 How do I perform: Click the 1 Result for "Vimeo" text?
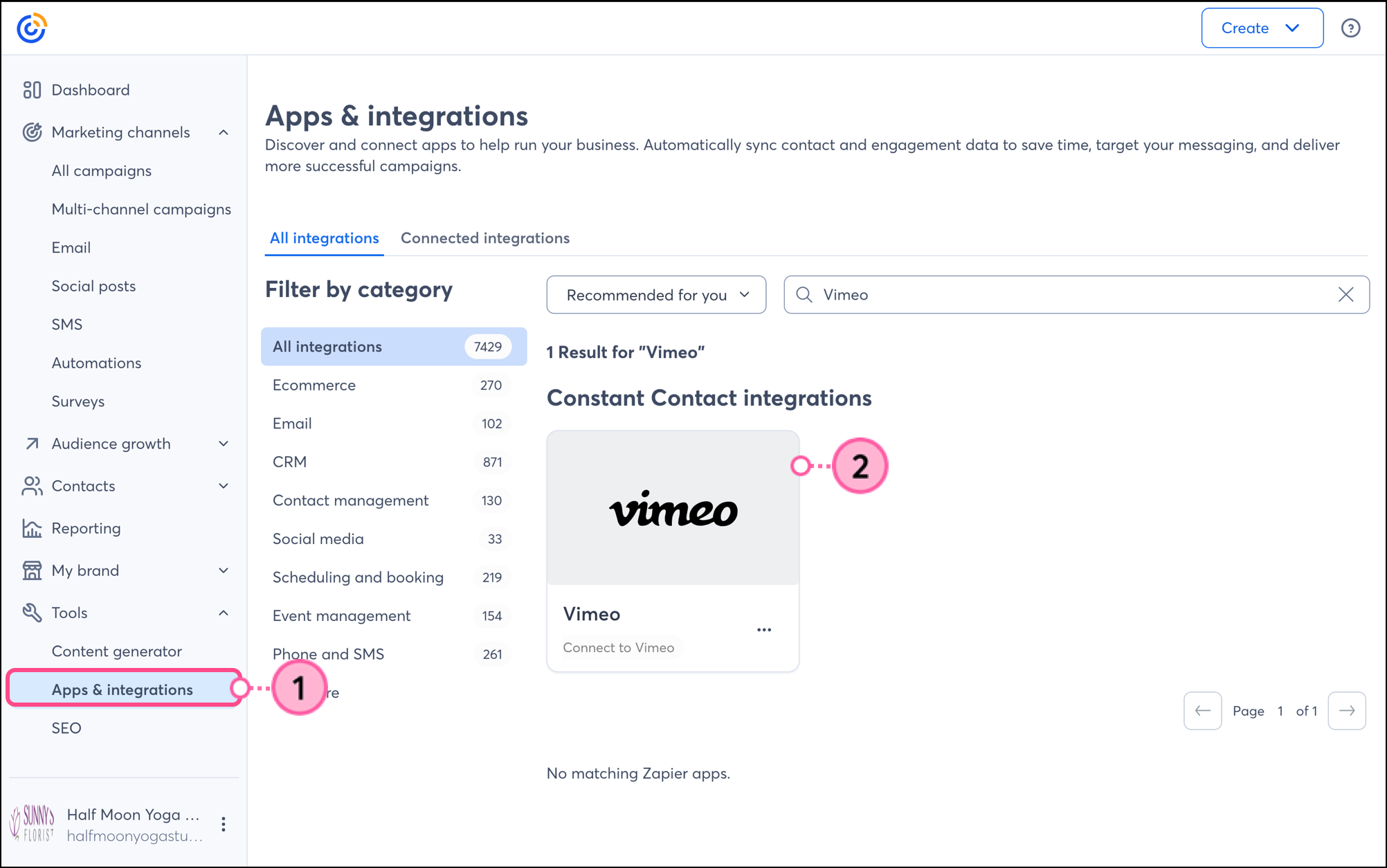point(626,352)
